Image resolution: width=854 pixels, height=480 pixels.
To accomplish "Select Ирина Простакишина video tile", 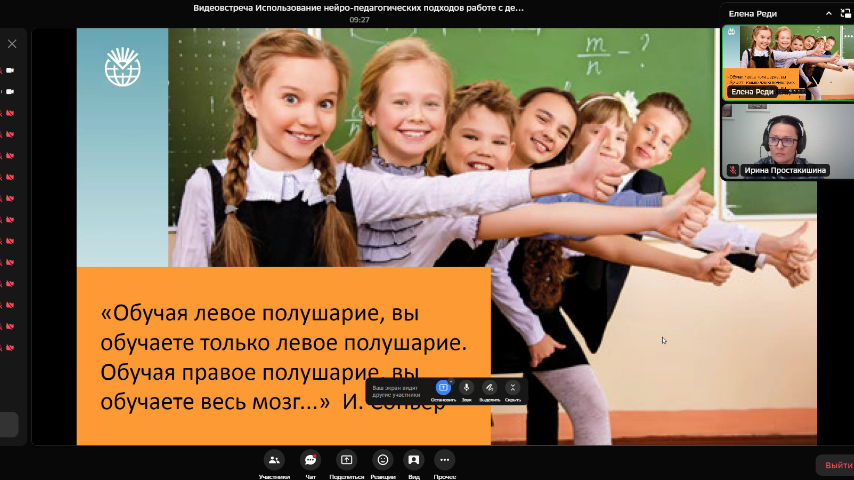I will point(788,142).
